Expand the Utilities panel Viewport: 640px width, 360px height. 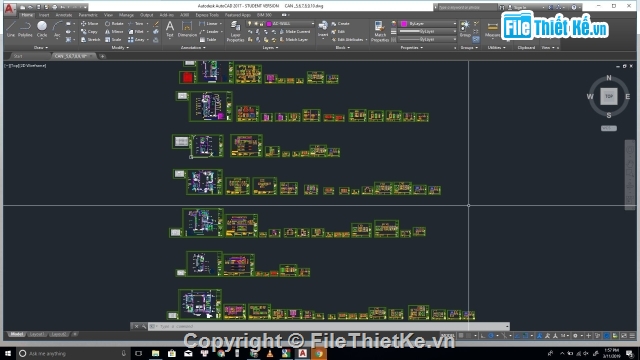point(496,48)
